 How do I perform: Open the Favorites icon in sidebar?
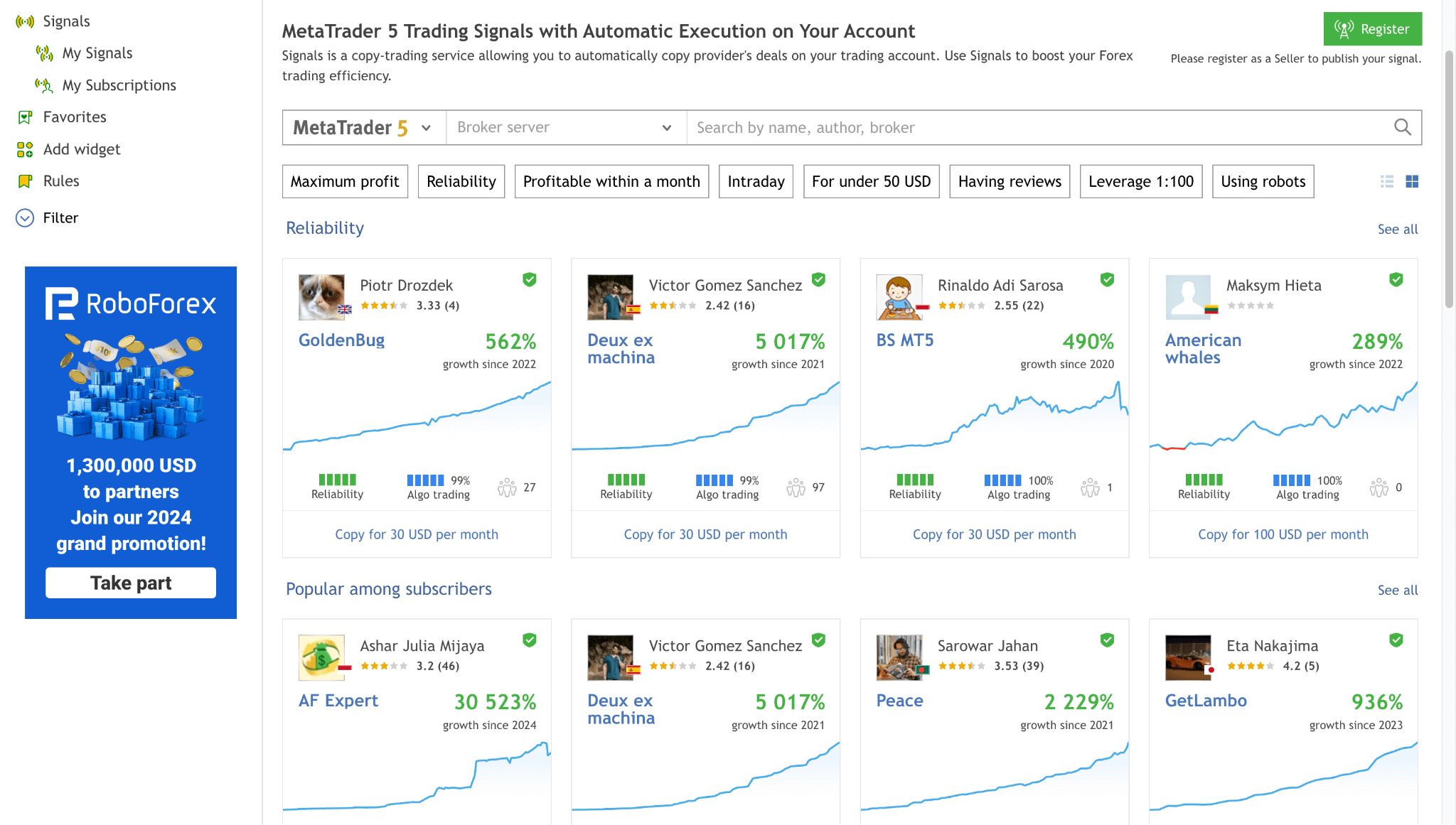pyautogui.click(x=25, y=117)
